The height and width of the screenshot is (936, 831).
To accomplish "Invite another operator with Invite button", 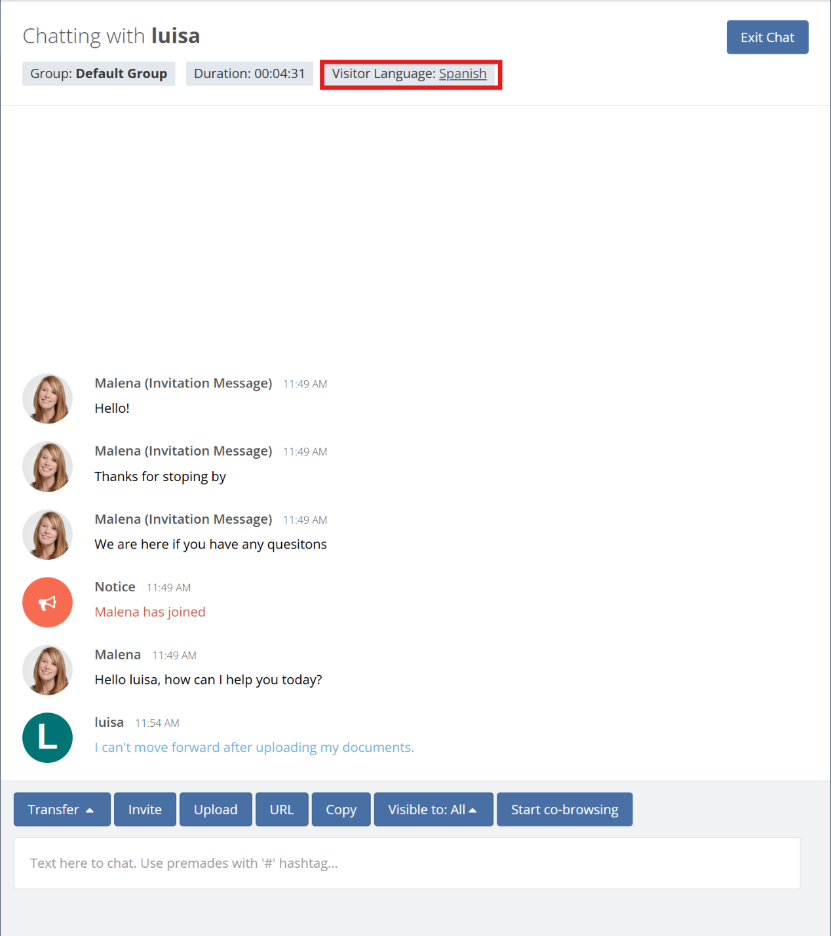I will pyautogui.click(x=145, y=810).
